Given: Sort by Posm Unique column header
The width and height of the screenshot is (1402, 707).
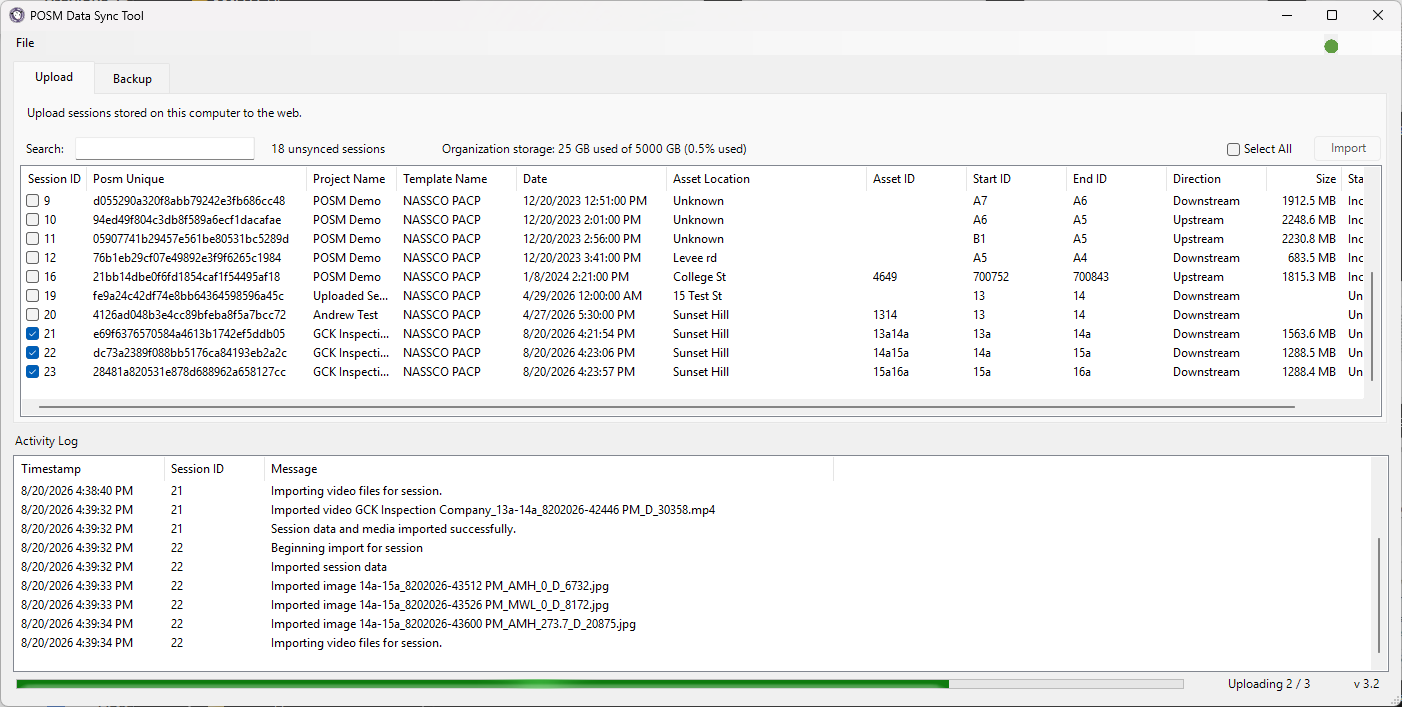Looking at the screenshot, I should [x=196, y=179].
